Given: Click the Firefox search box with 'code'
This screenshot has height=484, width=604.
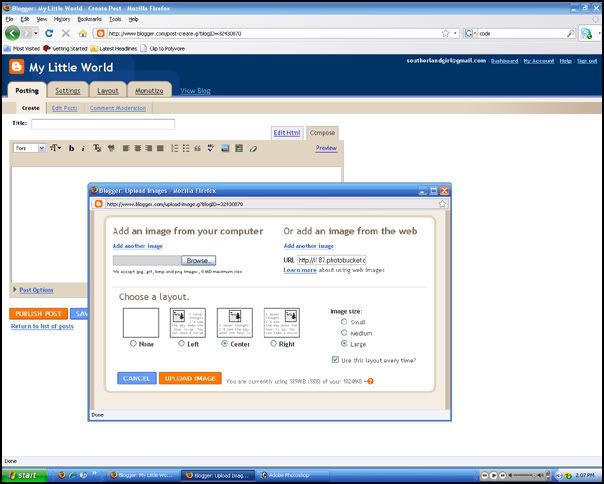Looking at the screenshot, I should pos(522,34).
